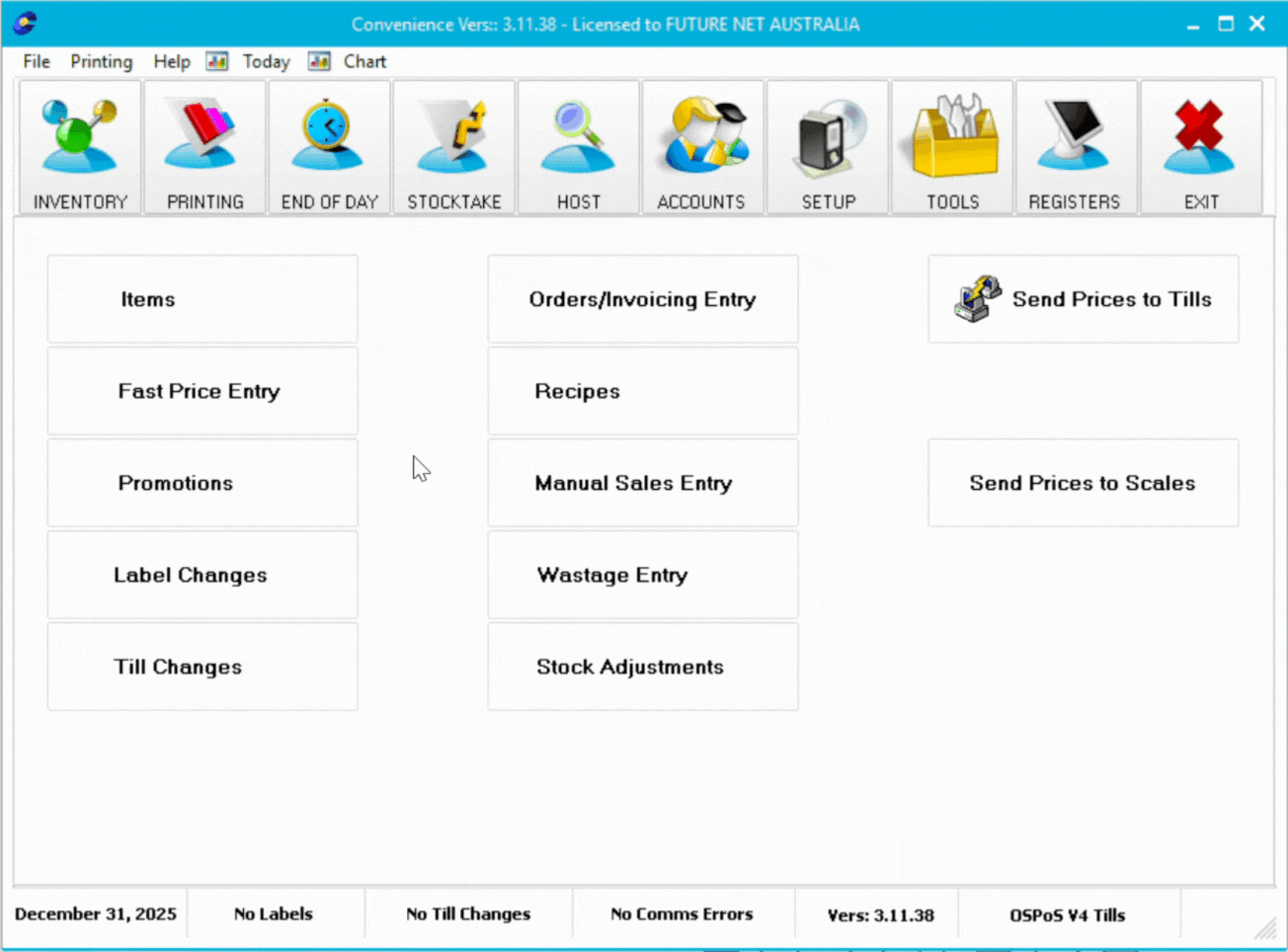Open the Printing menu
The height and width of the screenshot is (952, 1288).
(101, 61)
